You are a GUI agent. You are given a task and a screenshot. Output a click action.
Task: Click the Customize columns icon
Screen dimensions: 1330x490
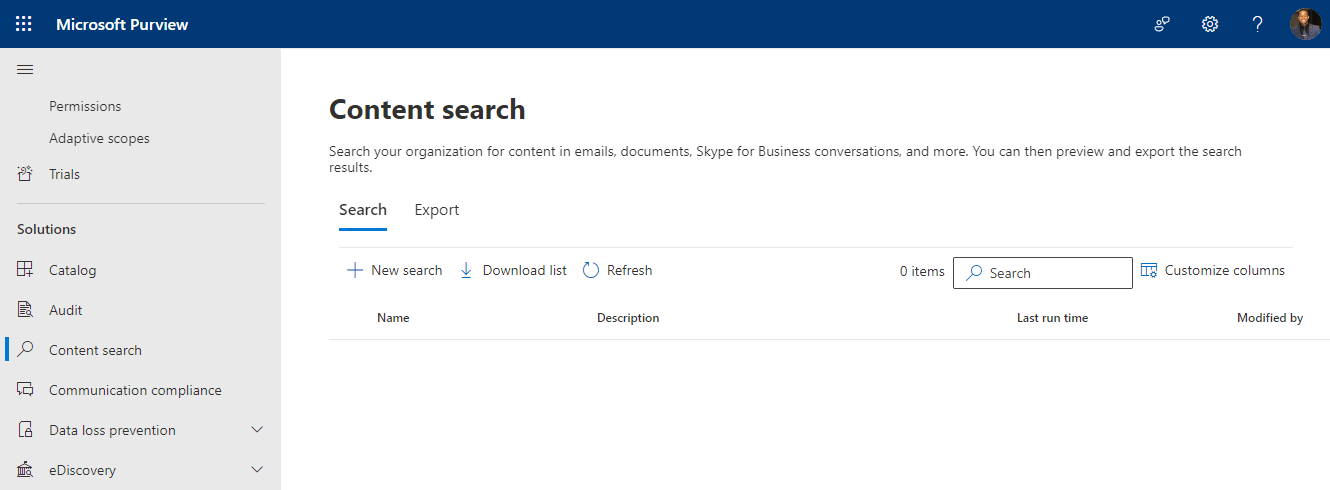1149,270
